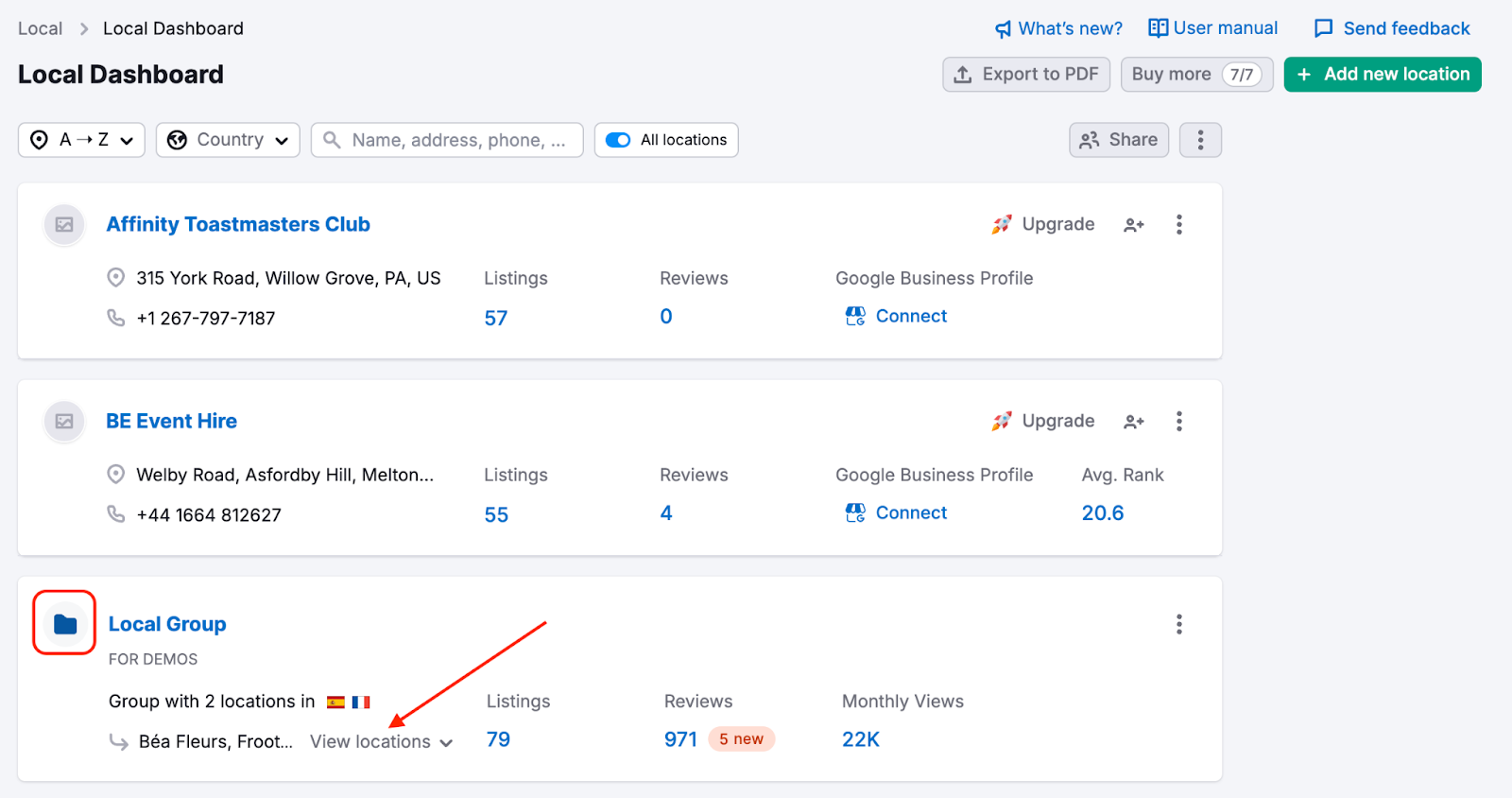Open Affinity Toastmasters Club link
This screenshot has height=798, width=1512.
click(238, 224)
